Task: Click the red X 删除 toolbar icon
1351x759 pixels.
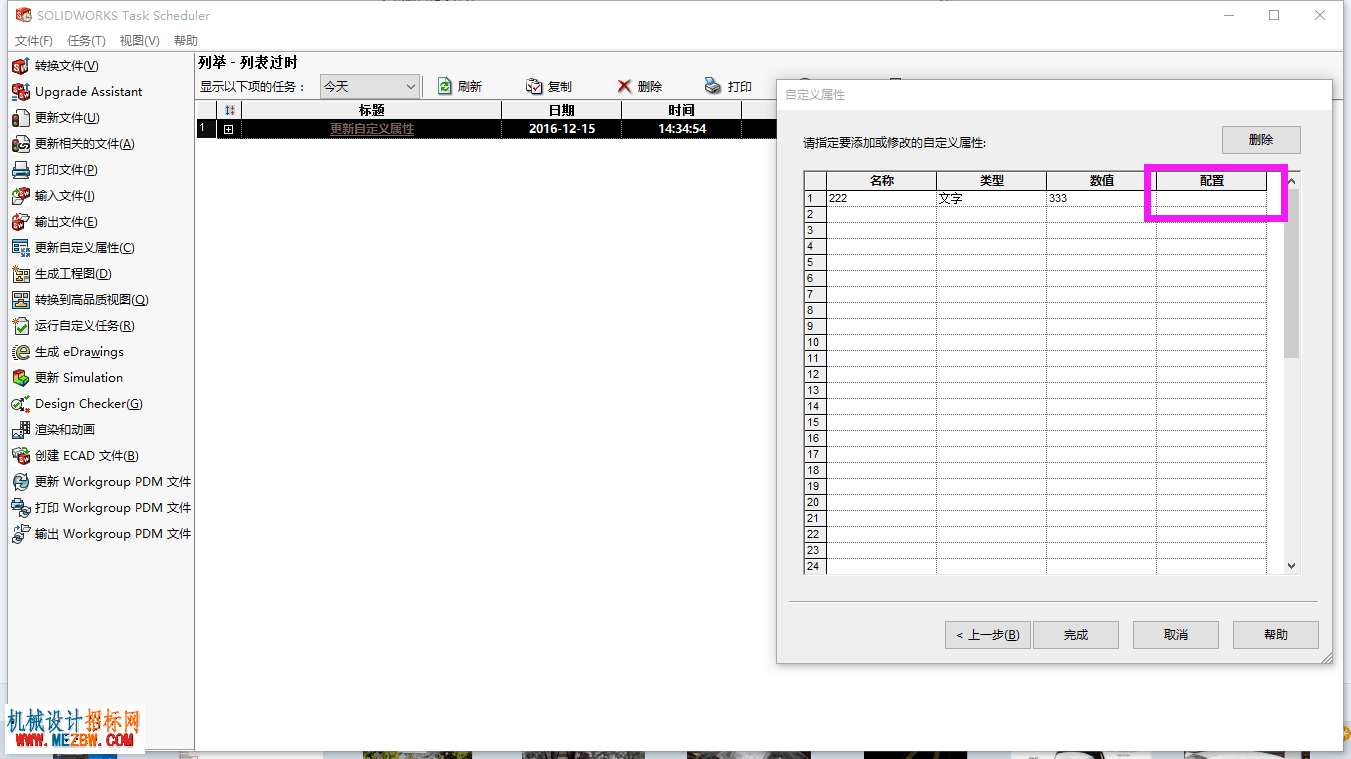Action: tap(624, 87)
